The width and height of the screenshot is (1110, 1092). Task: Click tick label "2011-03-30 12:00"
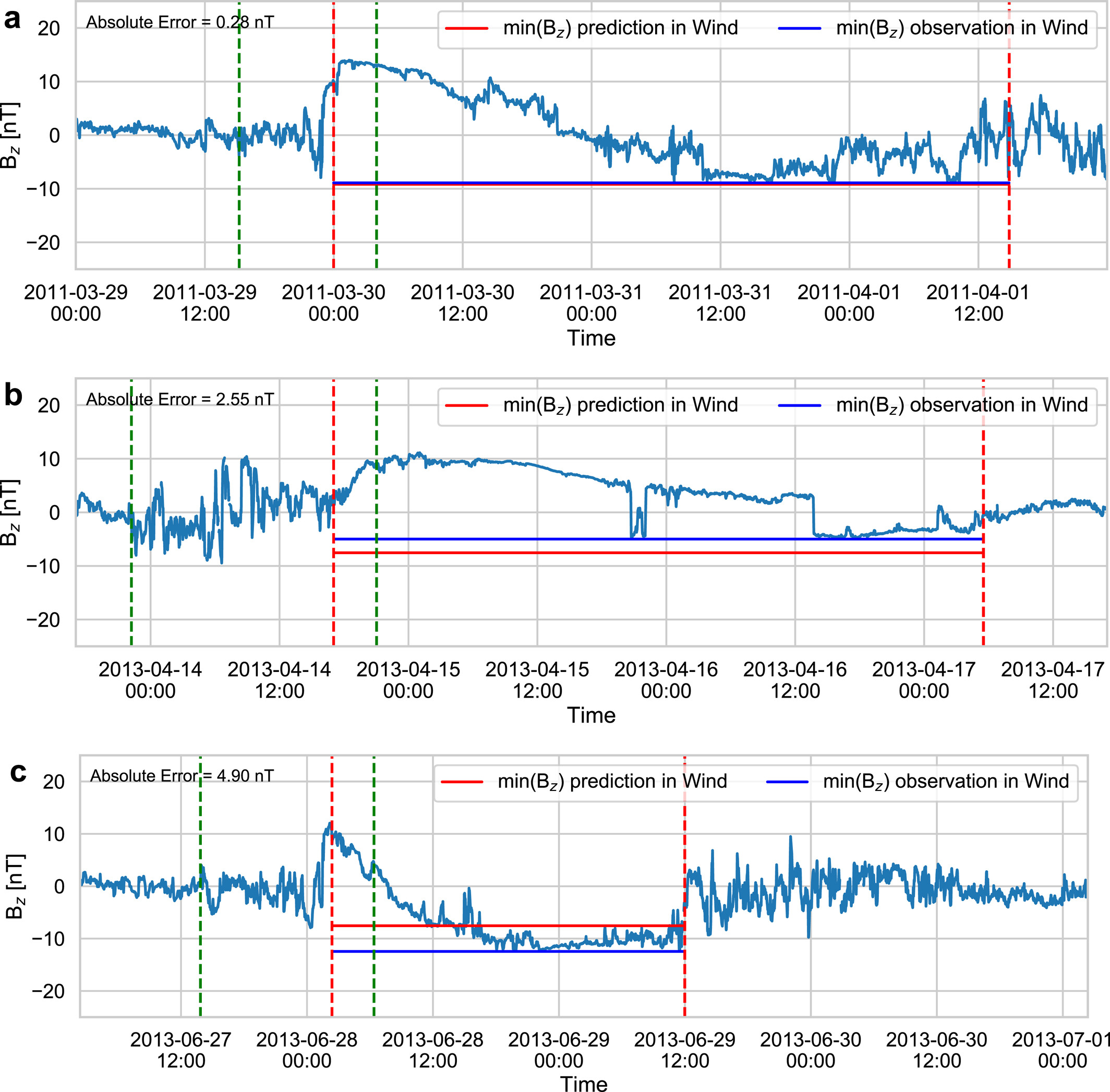point(463,303)
